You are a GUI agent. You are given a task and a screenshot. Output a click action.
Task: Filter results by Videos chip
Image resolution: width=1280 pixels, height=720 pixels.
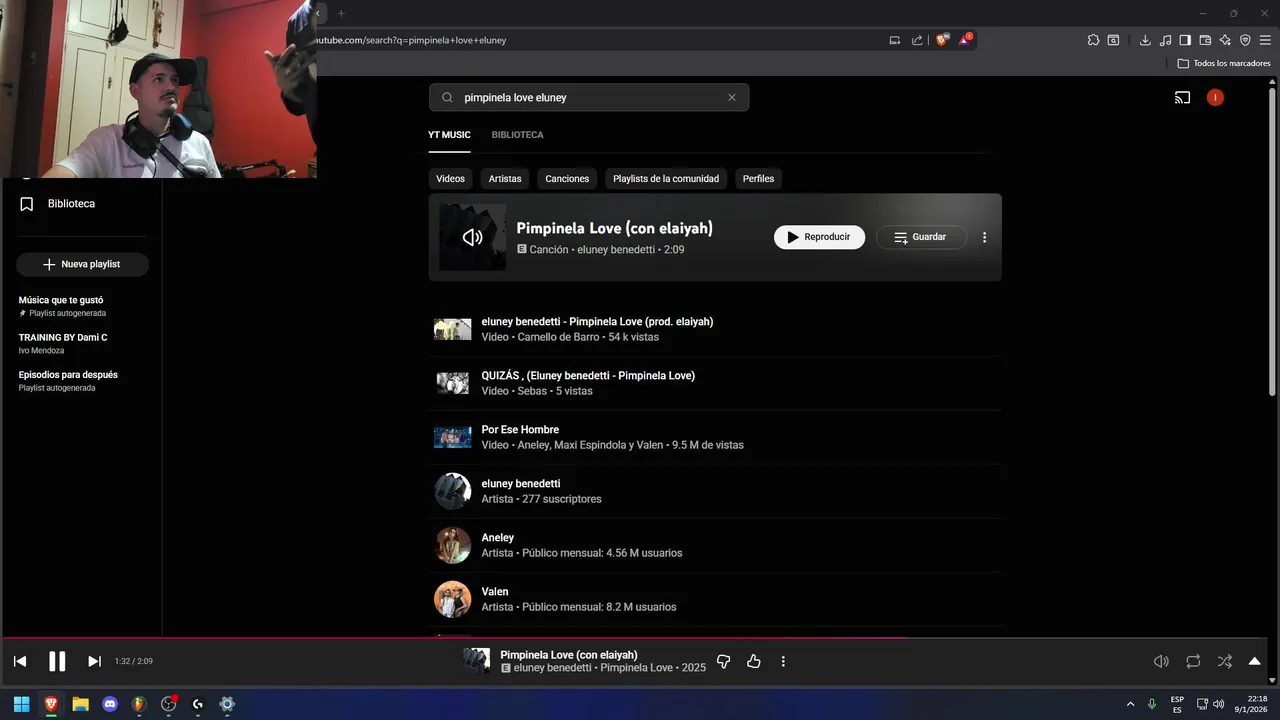tap(450, 179)
